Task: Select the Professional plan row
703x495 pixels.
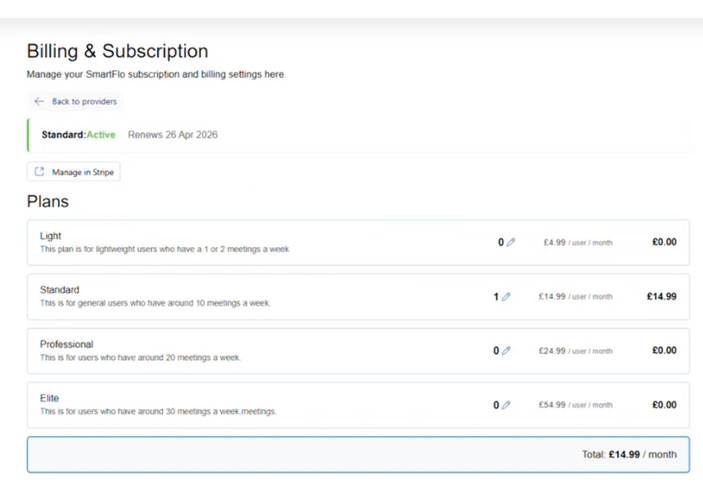Action: [358, 351]
